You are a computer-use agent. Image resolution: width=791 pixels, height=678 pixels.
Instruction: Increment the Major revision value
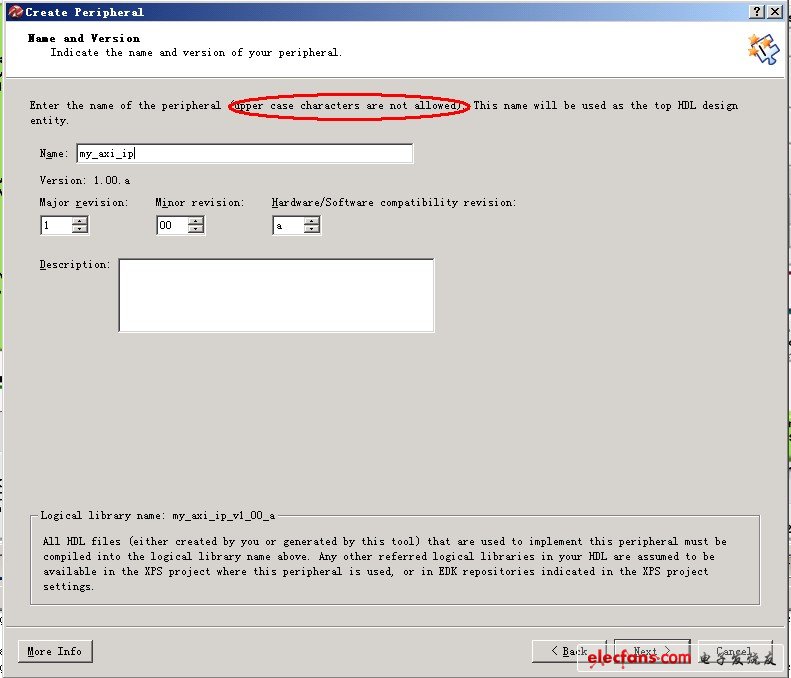tap(80, 221)
